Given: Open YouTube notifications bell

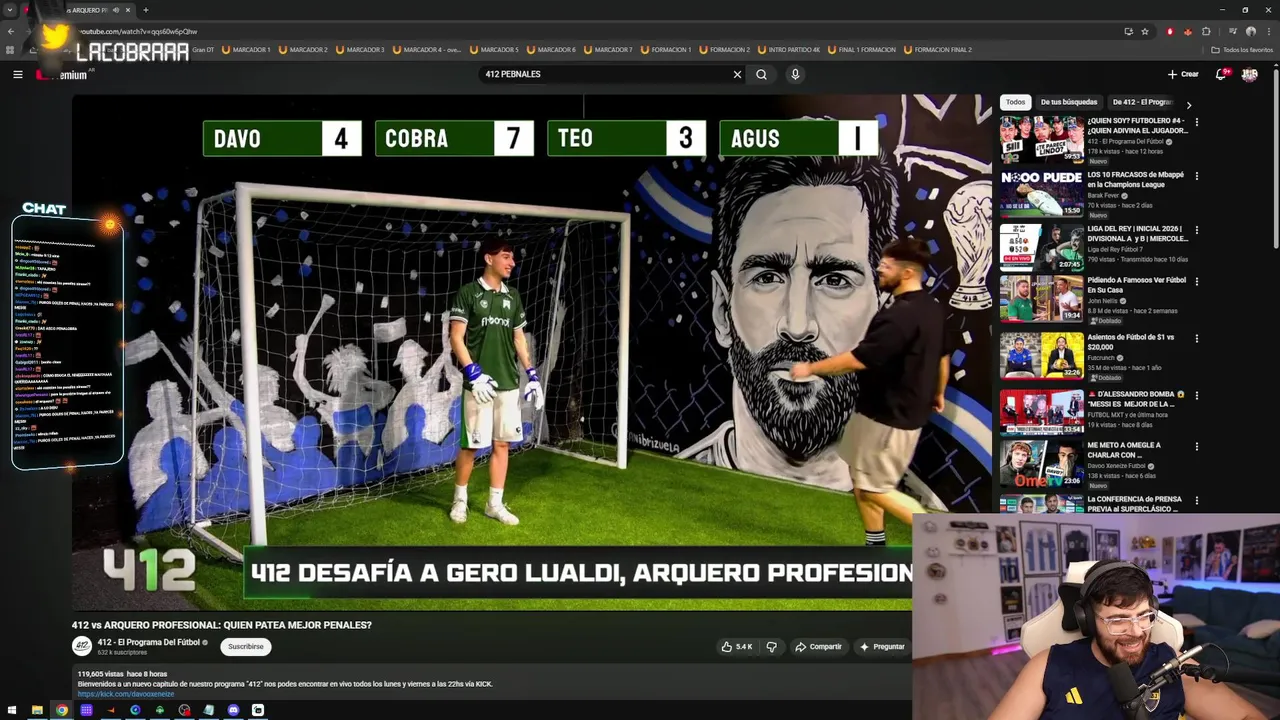Looking at the screenshot, I should 1221,74.
